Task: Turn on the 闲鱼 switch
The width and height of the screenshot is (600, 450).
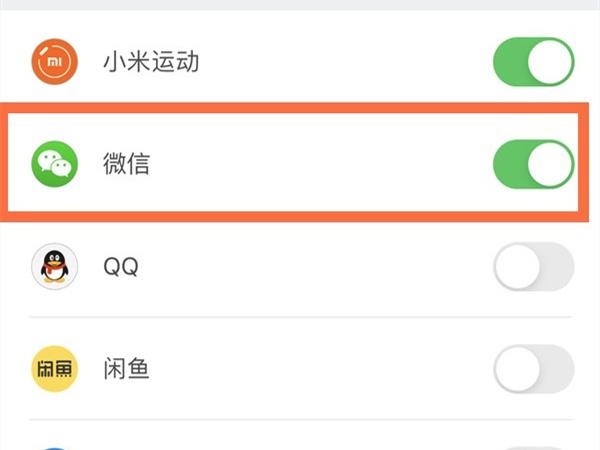Action: tap(534, 370)
